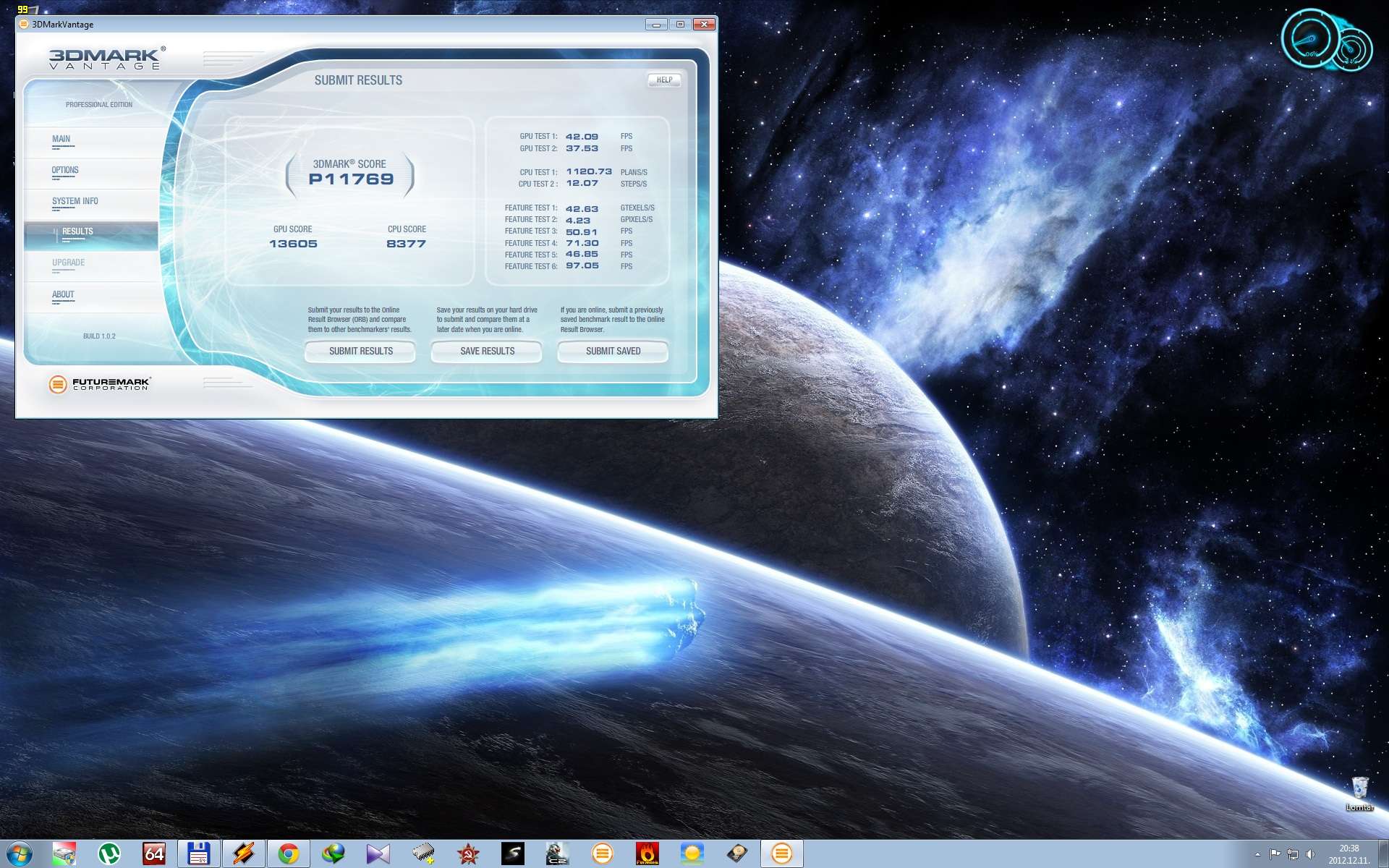
Task: Click GPU Test 2 value 37.53
Action: [582, 148]
